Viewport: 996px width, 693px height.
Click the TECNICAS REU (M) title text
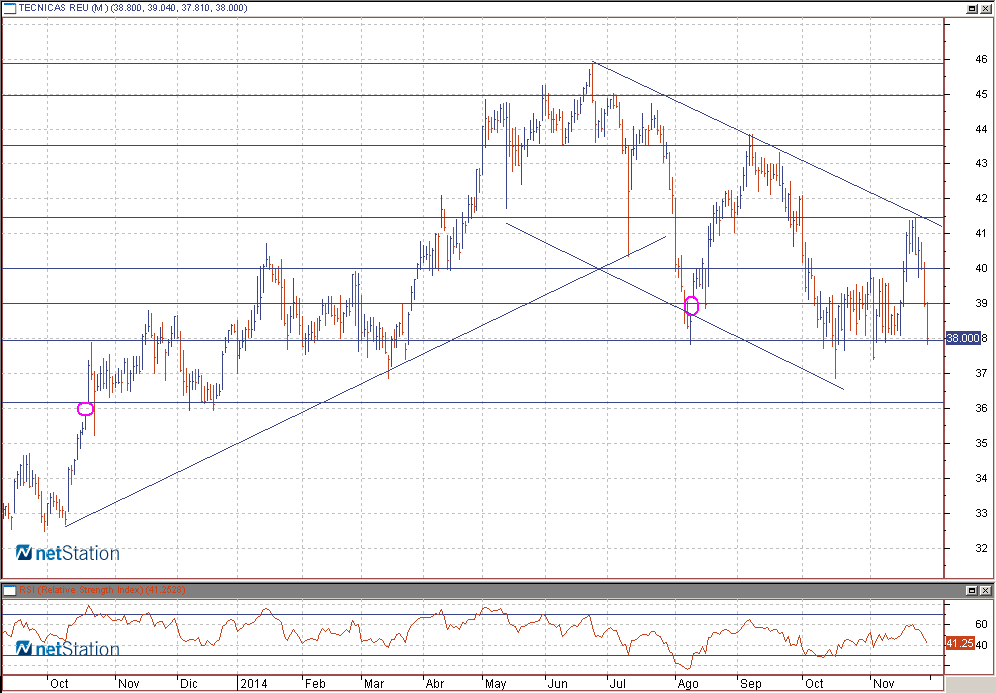[x=64, y=8]
